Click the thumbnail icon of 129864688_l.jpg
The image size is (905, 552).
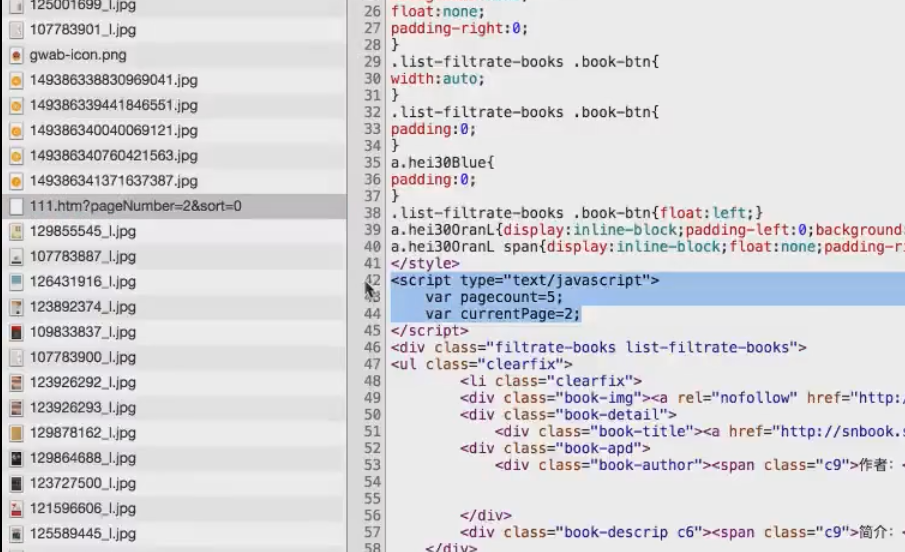coord(17,458)
